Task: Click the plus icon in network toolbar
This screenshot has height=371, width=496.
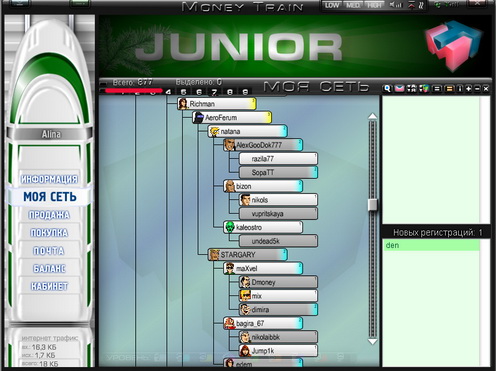Action: pyautogui.click(x=469, y=89)
